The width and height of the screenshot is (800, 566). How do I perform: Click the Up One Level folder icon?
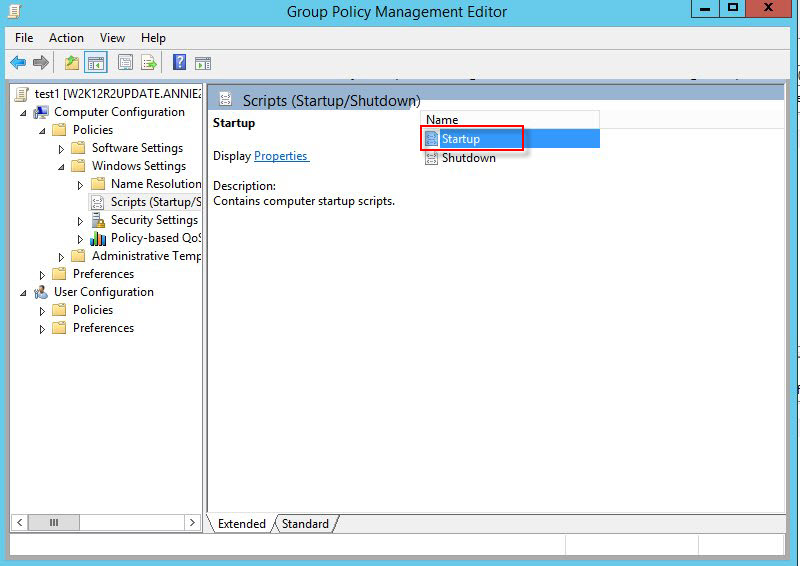[72, 63]
